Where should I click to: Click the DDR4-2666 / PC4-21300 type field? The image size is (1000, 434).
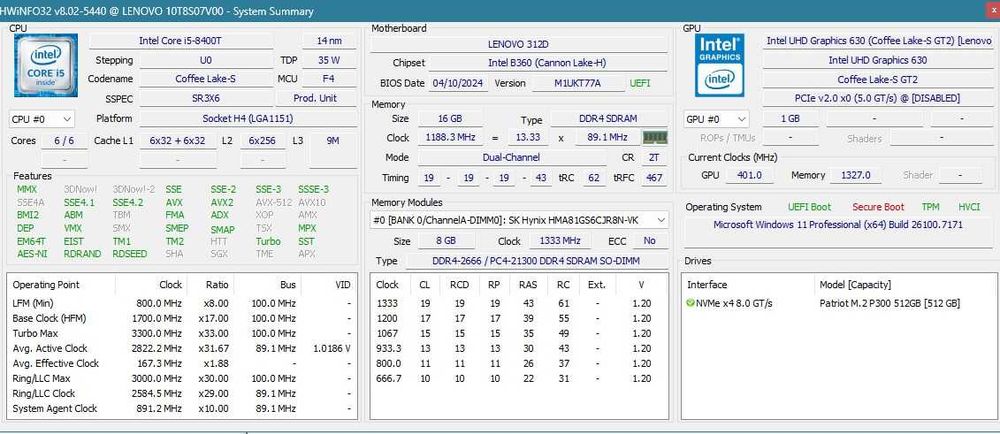pyautogui.click(x=537, y=261)
